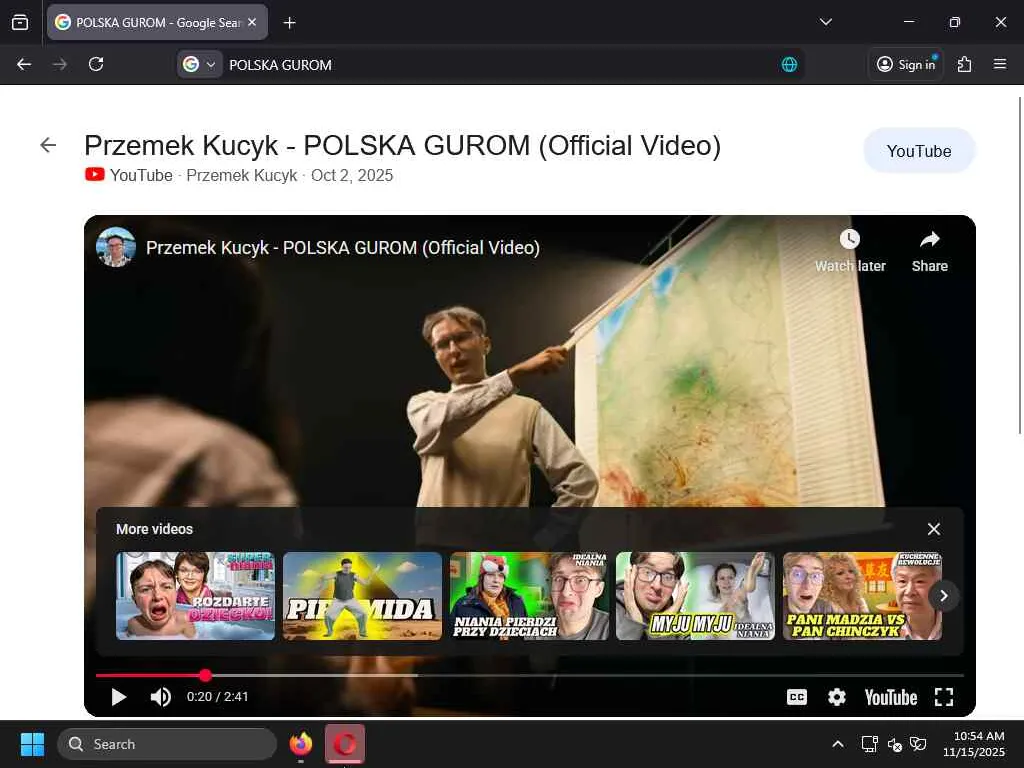Go back to the previous page
This screenshot has height=768, width=1024.
[24, 64]
